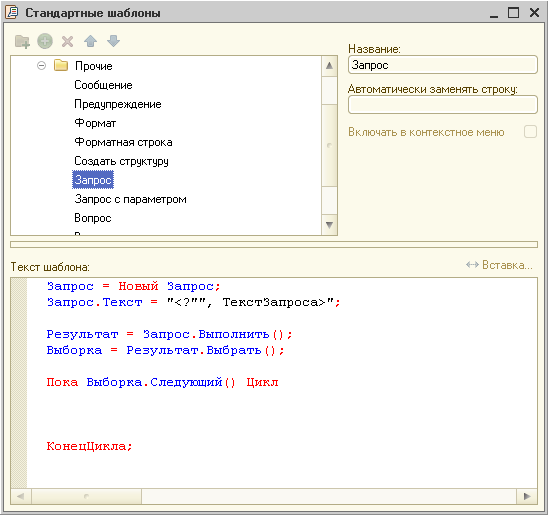
Task: Maximize the Стандартные шаблоны window
Action: point(513,13)
